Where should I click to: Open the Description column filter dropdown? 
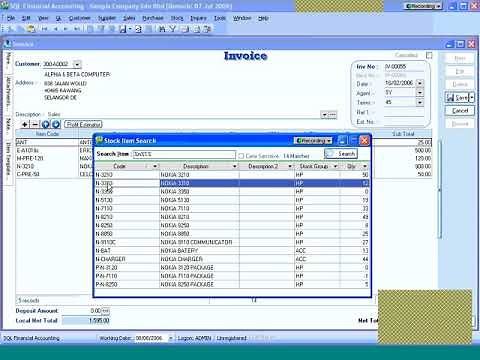tap(235, 166)
